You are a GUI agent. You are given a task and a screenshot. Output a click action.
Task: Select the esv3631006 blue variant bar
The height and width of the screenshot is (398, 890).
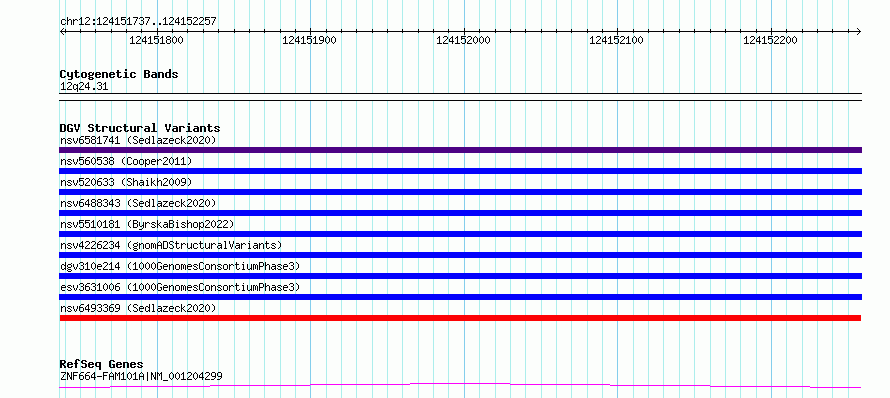460,297
